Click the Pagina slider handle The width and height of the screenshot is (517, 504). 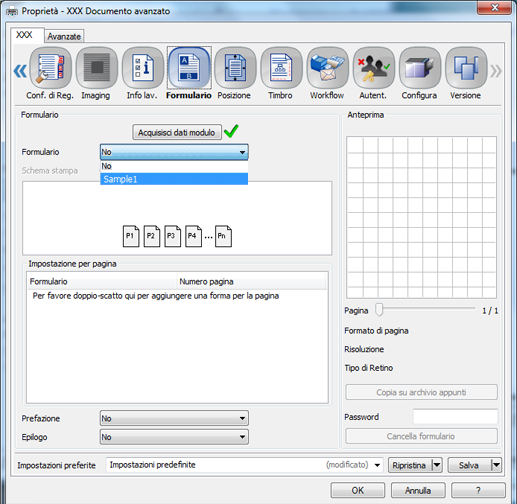tap(379, 310)
